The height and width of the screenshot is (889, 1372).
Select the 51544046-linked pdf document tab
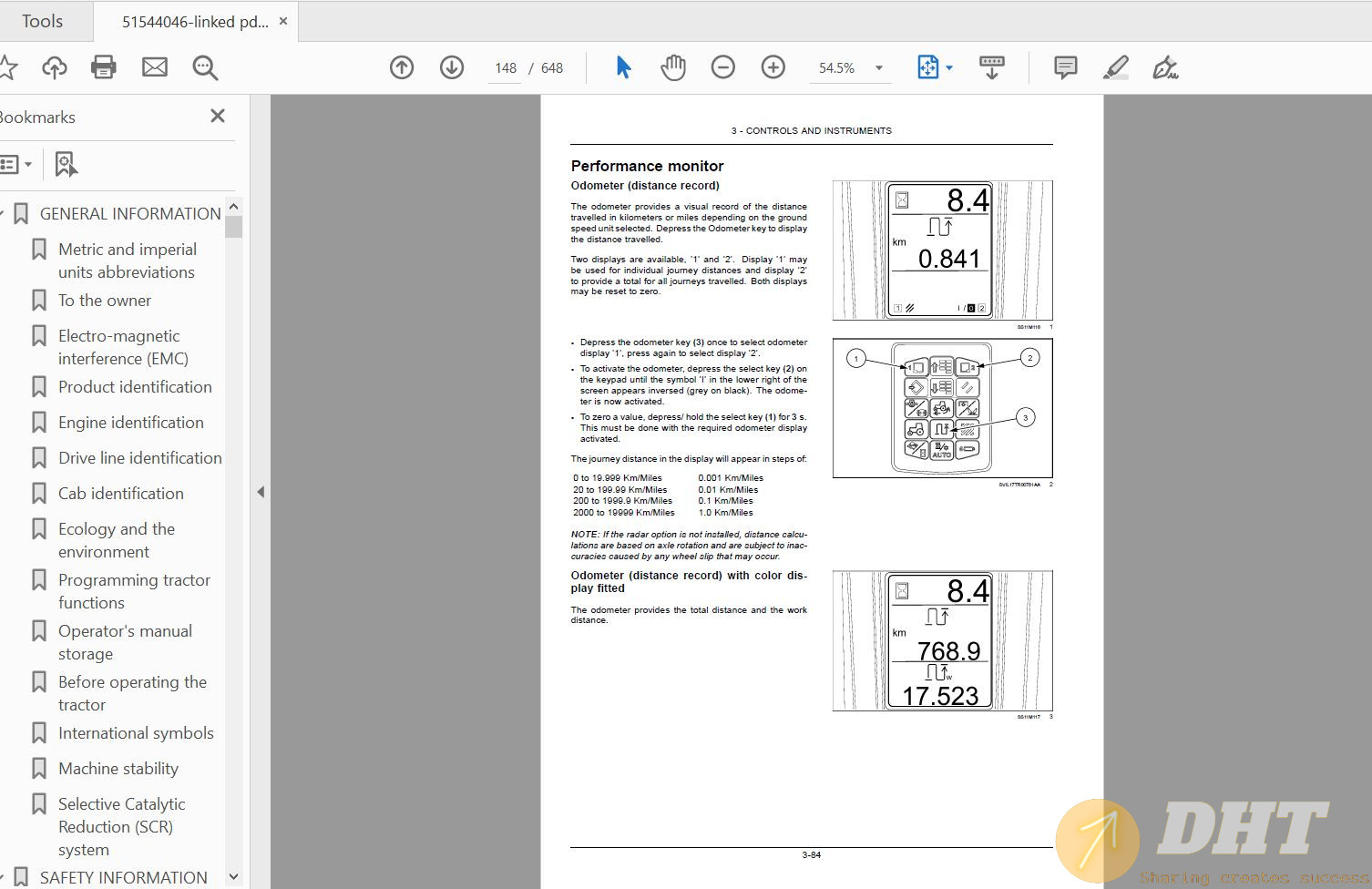[194, 22]
